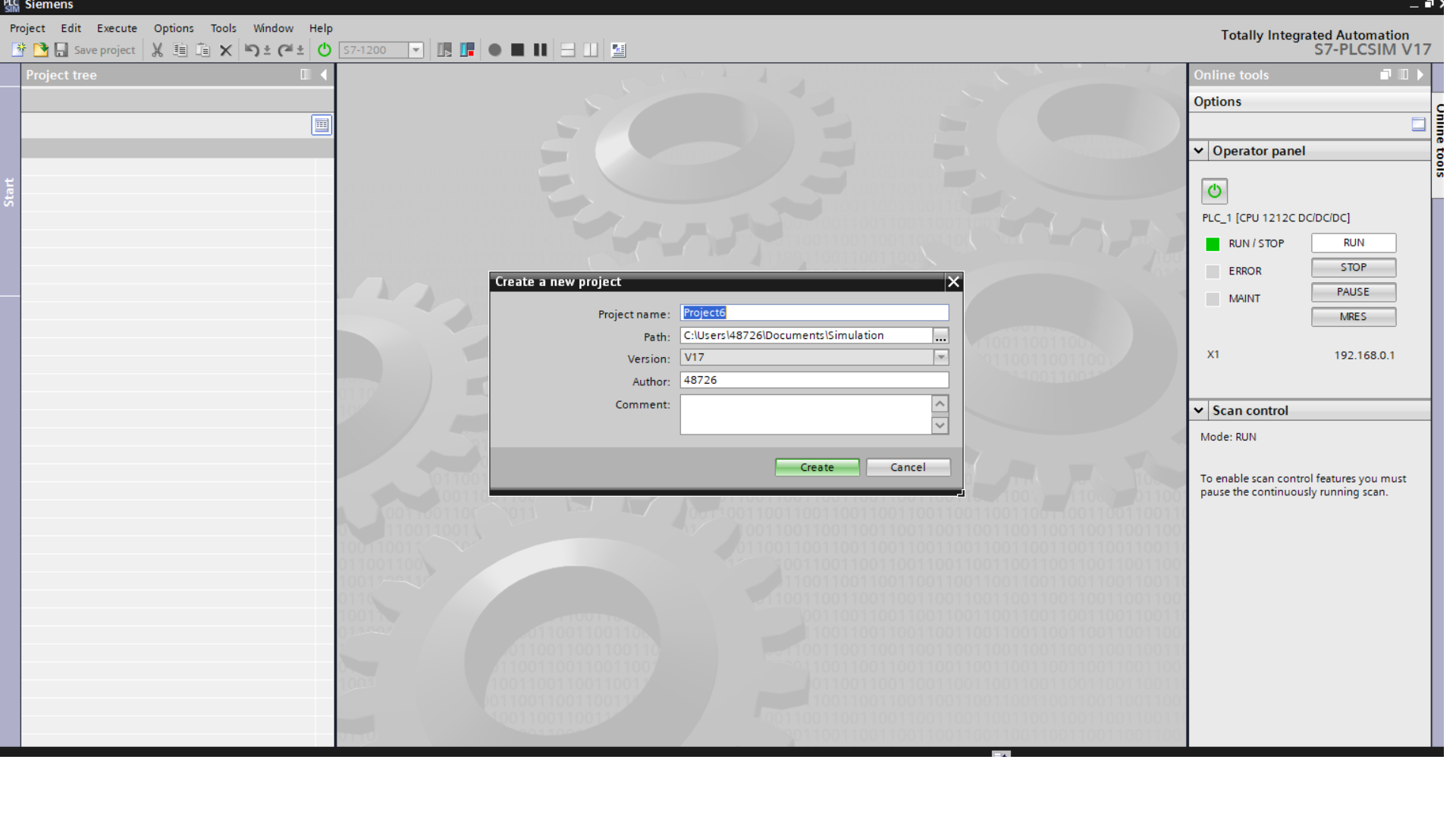Click the RUN button in Operator panel
1456x819 pixels.
[1353, 243]
